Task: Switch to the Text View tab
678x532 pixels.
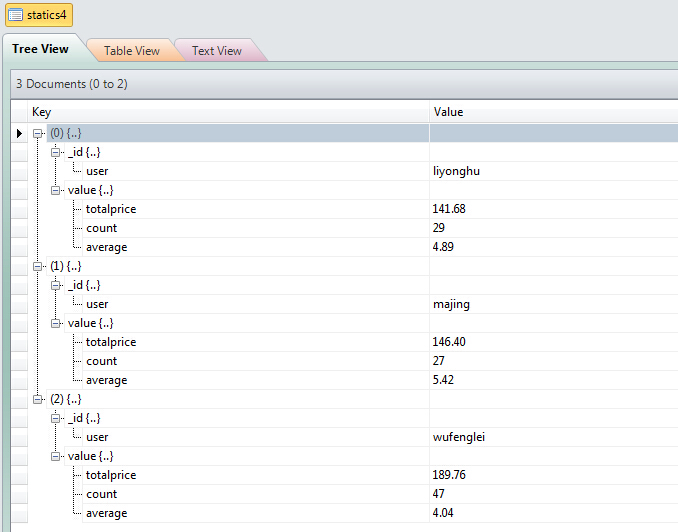Action: (217, 51)
